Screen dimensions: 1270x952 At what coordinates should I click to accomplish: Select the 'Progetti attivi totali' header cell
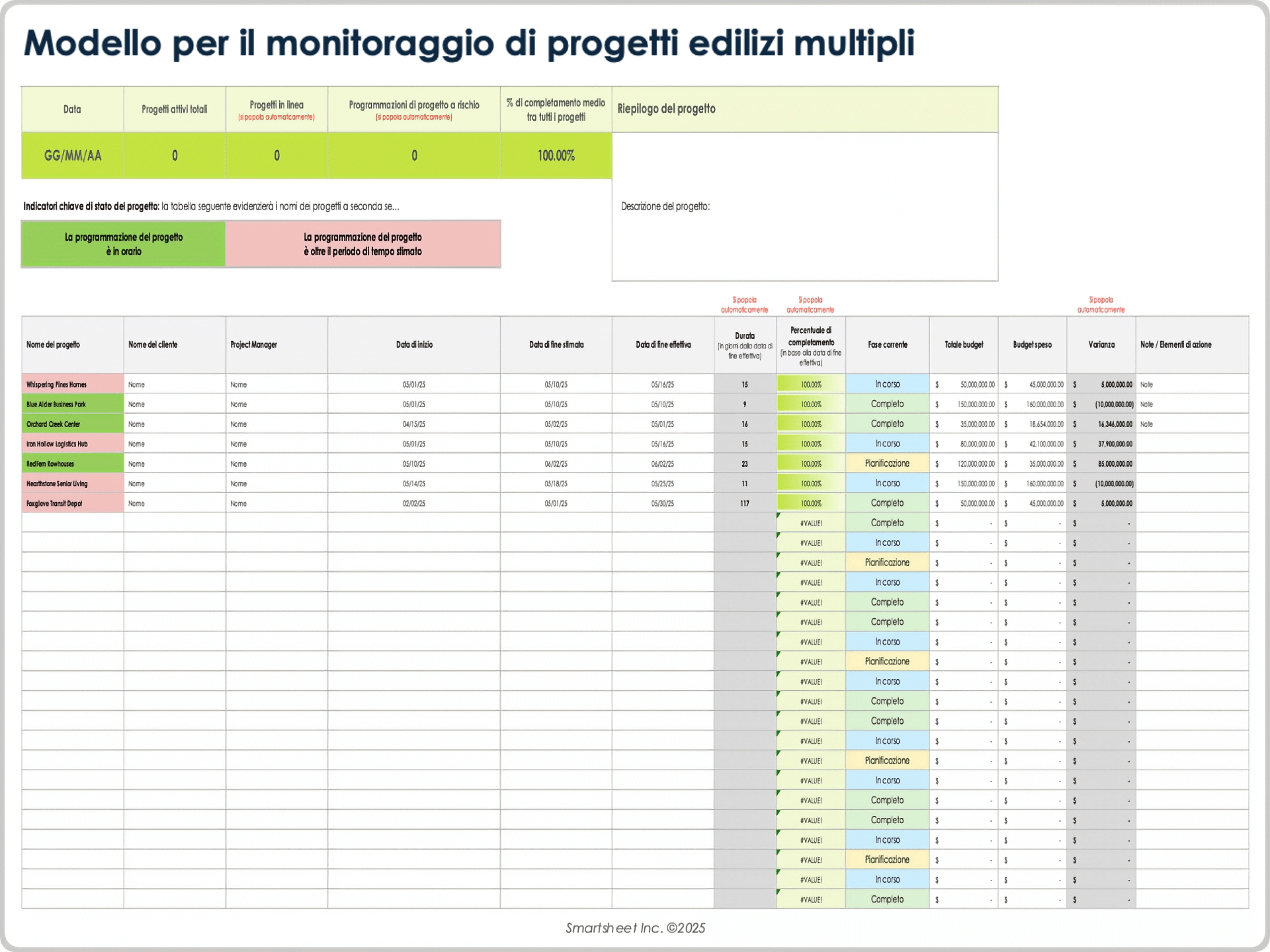coord(175,109)
